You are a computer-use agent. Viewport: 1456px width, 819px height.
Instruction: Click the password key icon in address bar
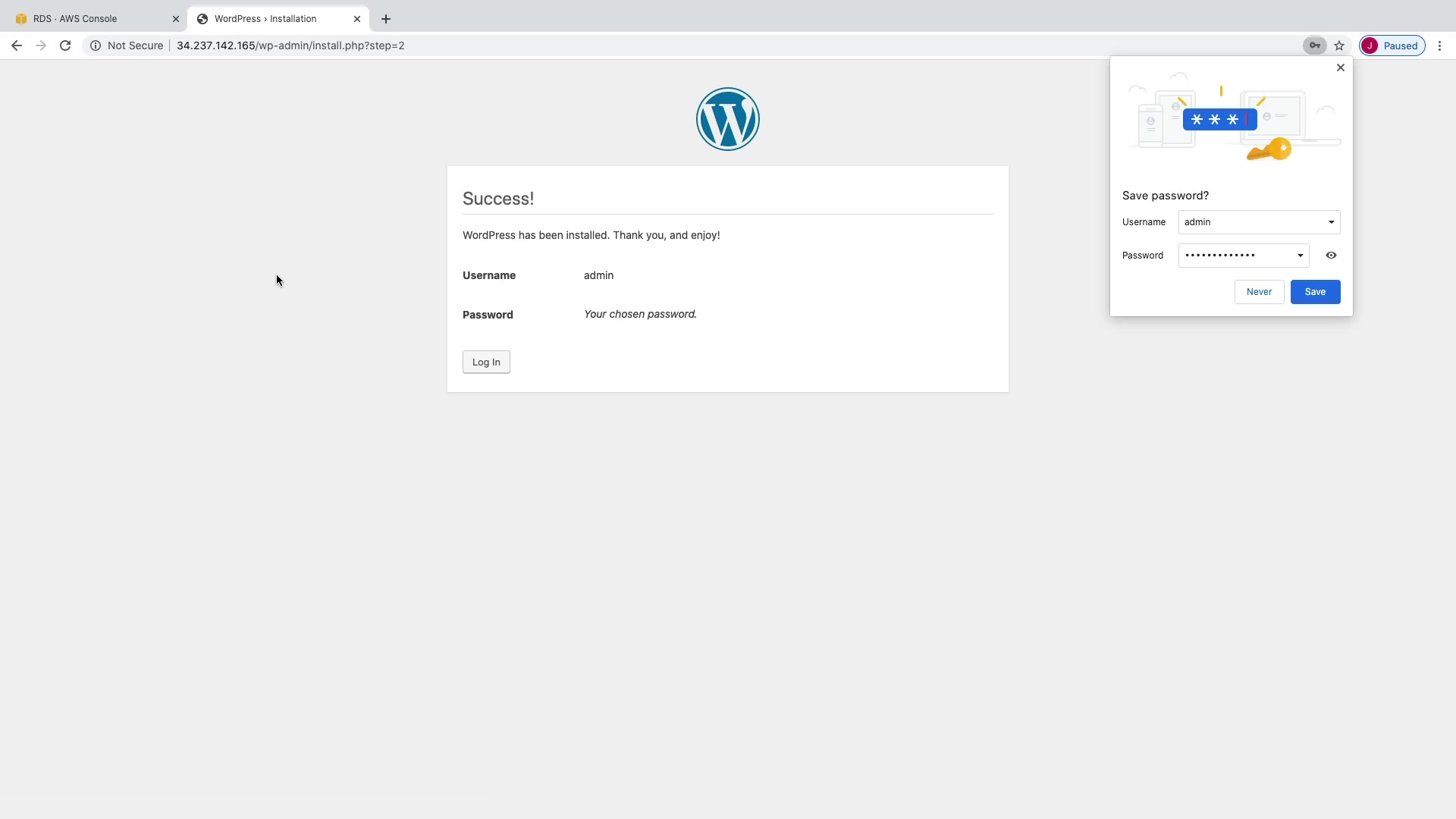pyautogui.click(x=1314, y=45)
